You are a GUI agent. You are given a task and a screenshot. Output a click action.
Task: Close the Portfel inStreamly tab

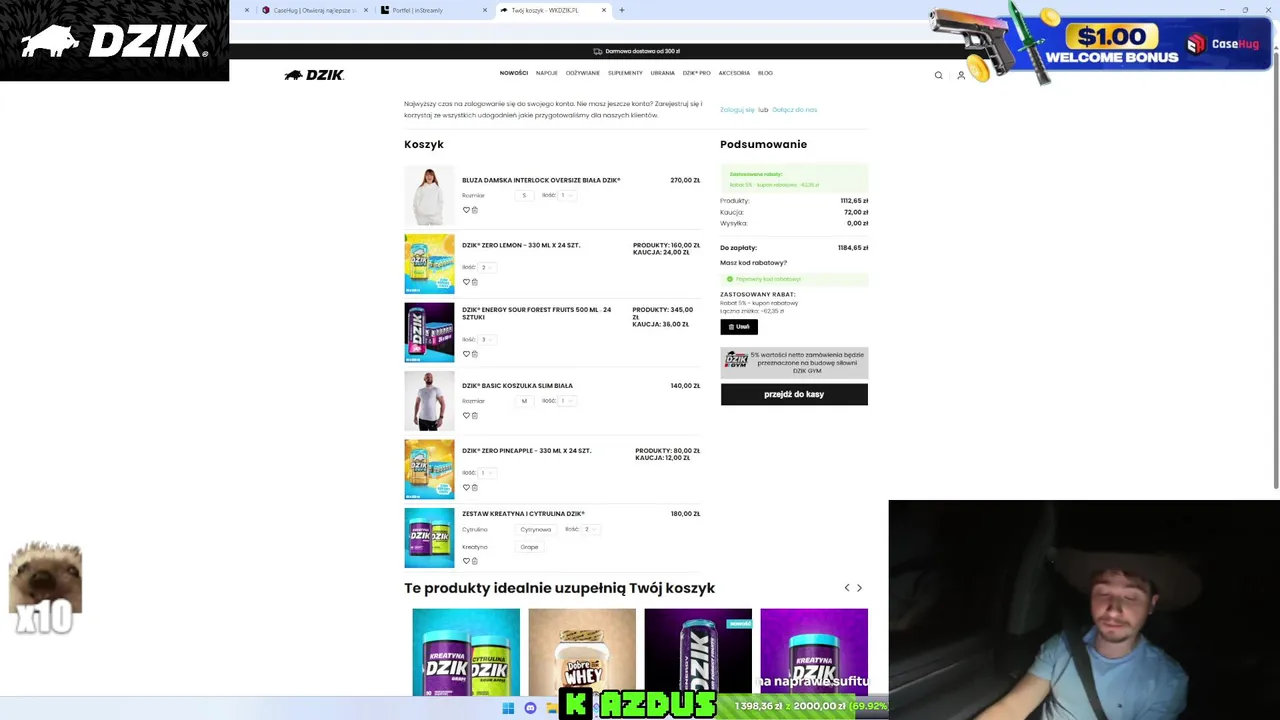[485, 10]
